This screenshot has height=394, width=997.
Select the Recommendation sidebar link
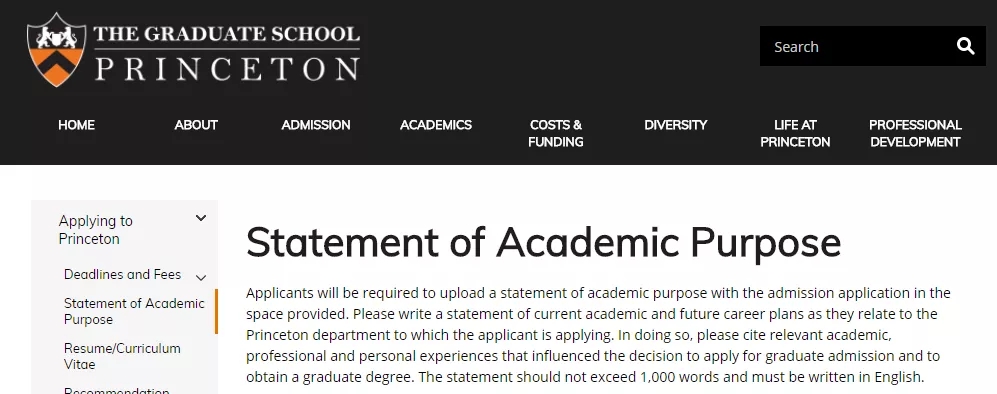pyautogui.click(x=116, y=390)
